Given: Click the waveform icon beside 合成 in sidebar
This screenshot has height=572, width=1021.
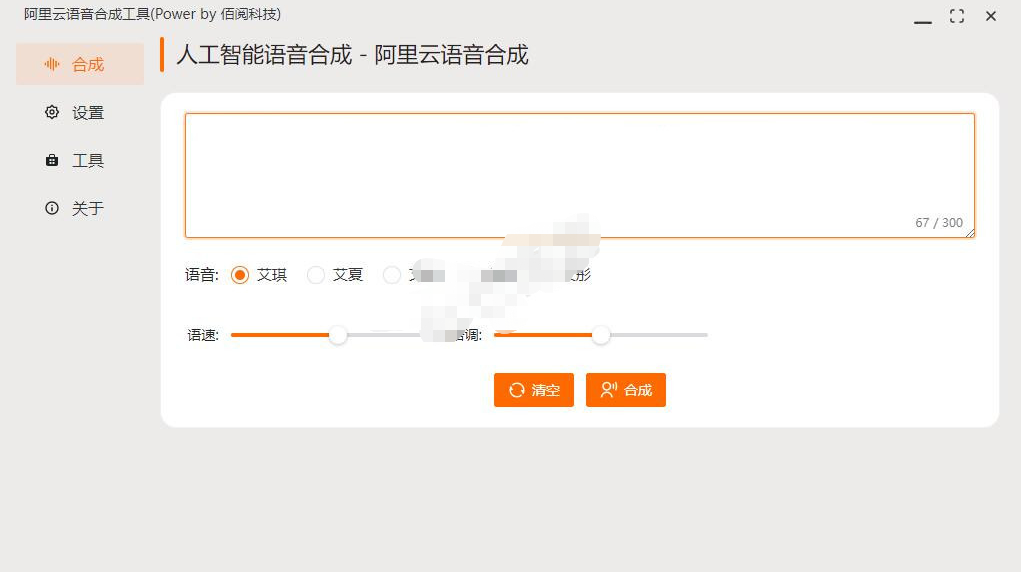Looking at the screenshot, I should tap(52, 65).
